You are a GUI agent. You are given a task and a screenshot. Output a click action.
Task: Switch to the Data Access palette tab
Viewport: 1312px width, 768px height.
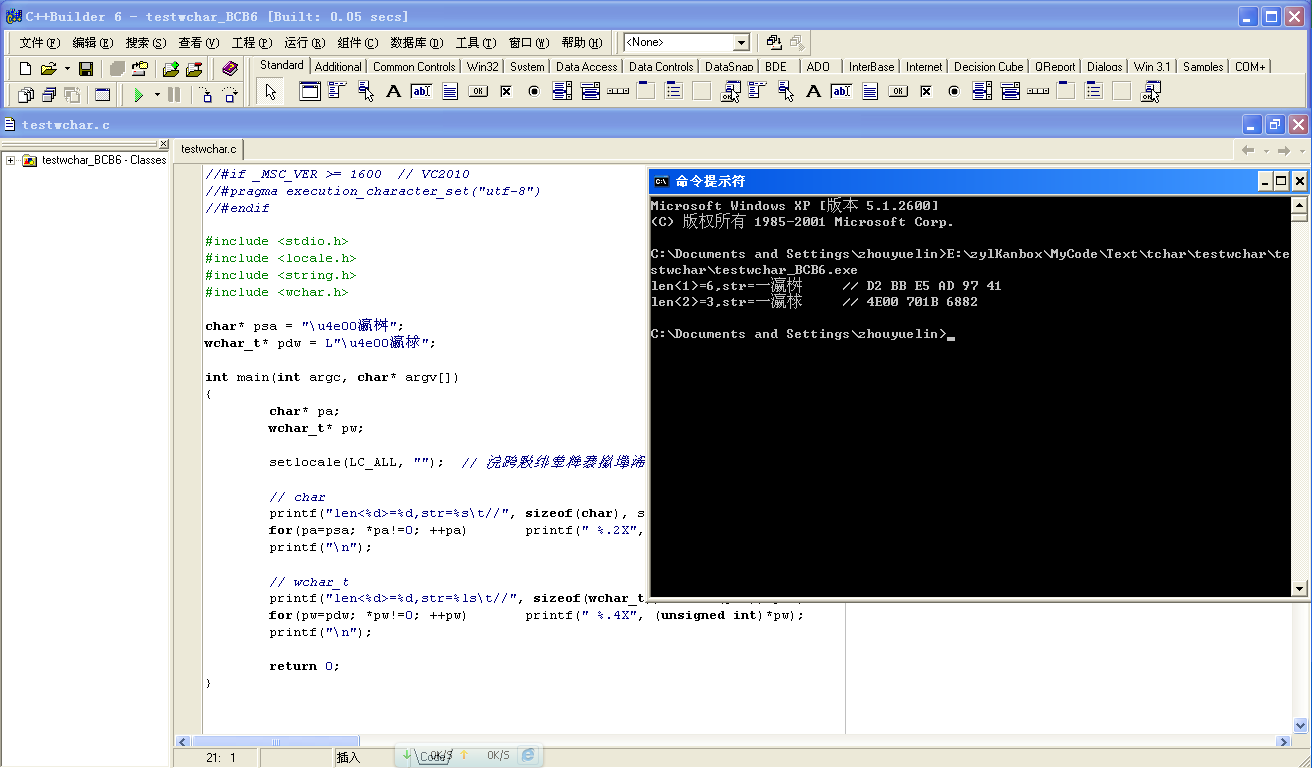click(x=587, y=67)
